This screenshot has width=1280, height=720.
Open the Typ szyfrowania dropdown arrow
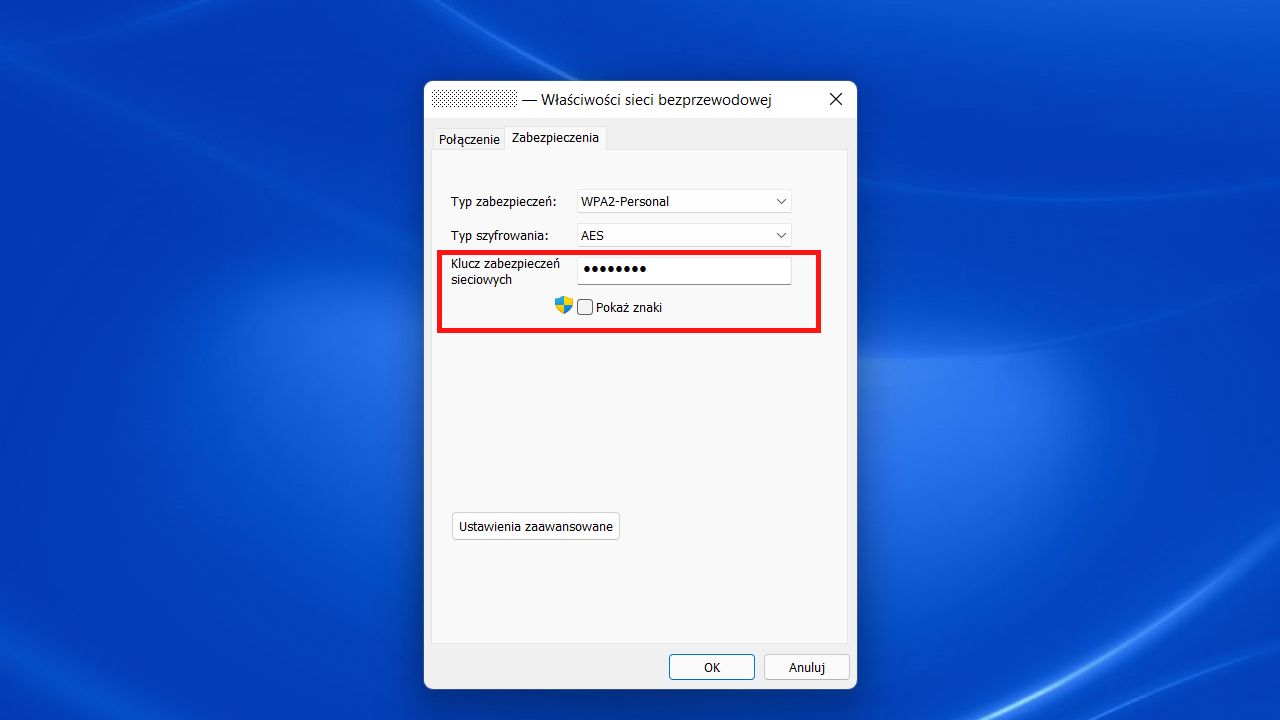[x=780, y=235]
